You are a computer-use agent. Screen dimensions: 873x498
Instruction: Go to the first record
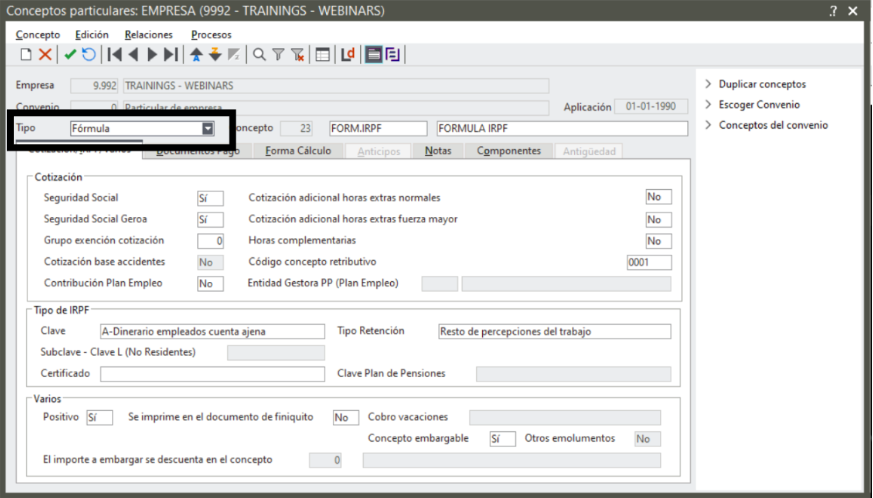(115, 55)
